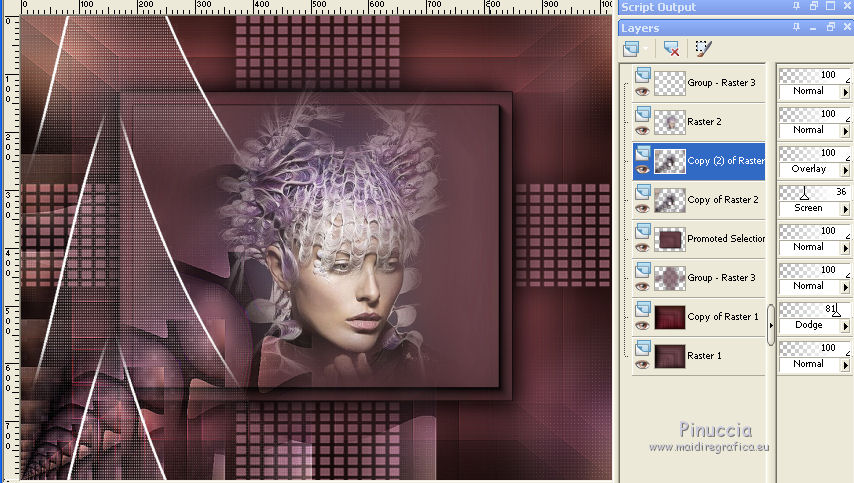
Task: Close the Layers panel
Action: 847,27
